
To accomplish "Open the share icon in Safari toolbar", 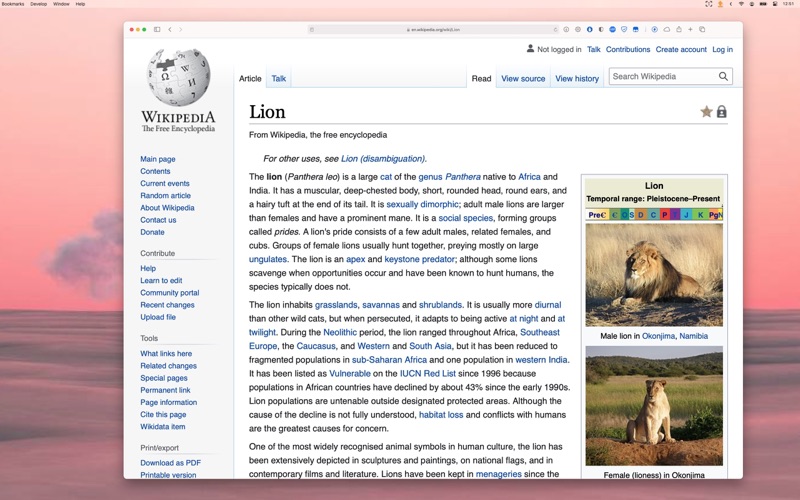I will [679, 30].
